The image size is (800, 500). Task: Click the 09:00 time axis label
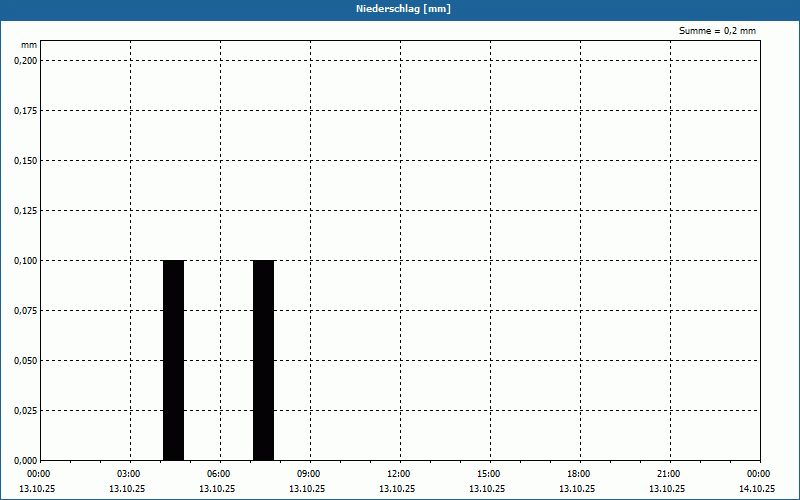click(309, 474)
